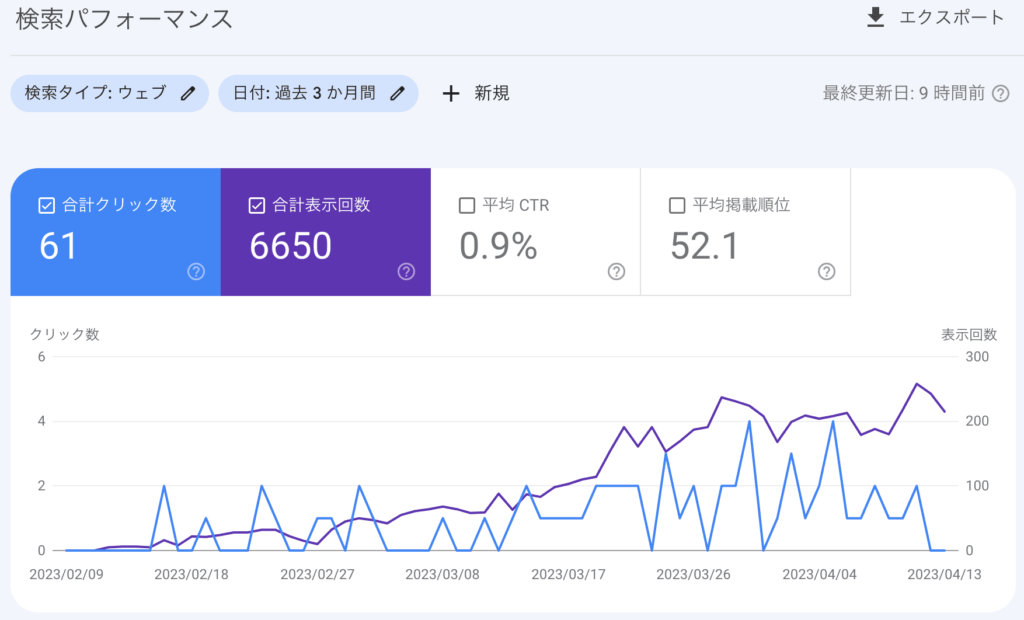Open help icon on 平均掲載順位 card
1024x620 pixels.
pyautogui.click(x=827, y=272)
